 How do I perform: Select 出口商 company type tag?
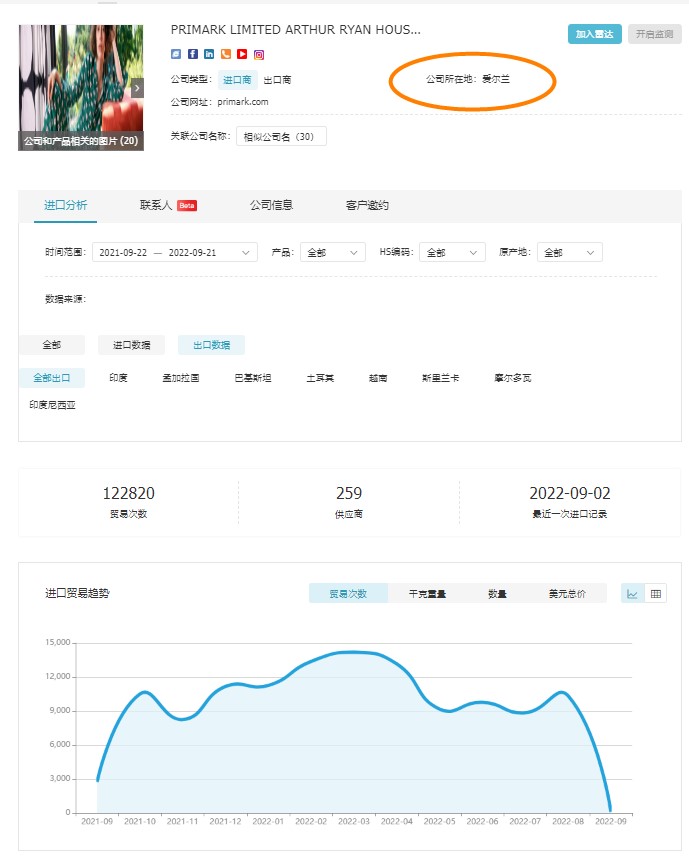278,80
